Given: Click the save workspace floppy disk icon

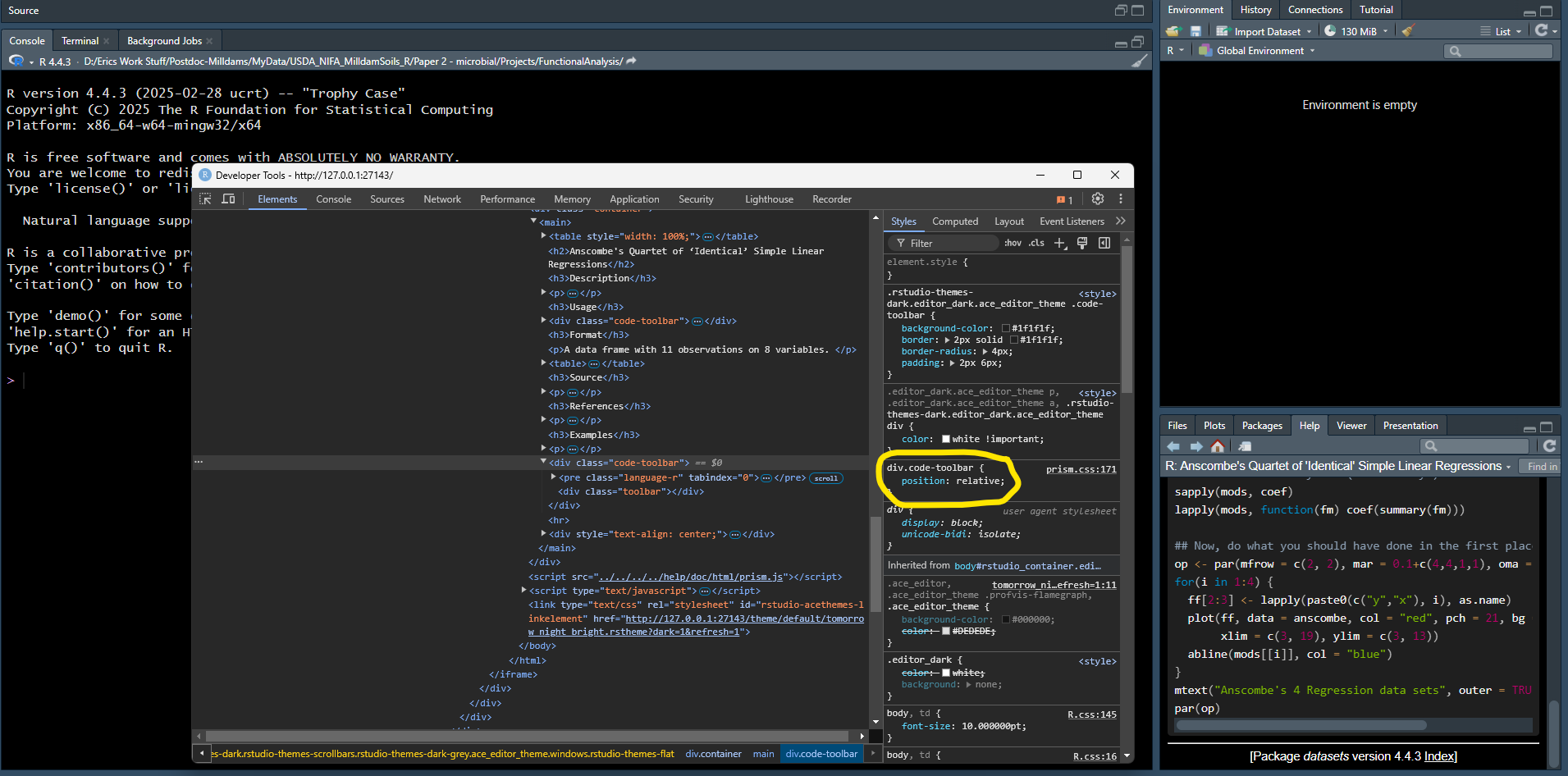Looking at the screenshot, I should coord(1195,31).
